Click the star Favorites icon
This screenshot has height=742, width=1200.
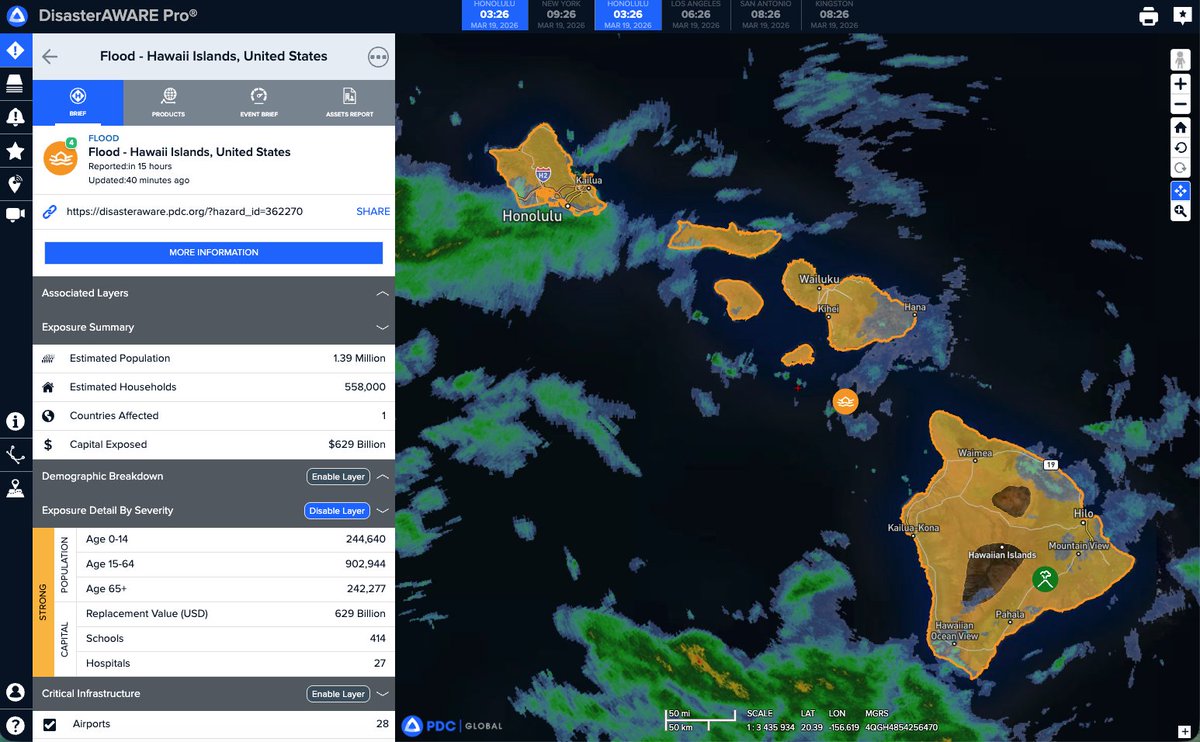pos(14,151)
